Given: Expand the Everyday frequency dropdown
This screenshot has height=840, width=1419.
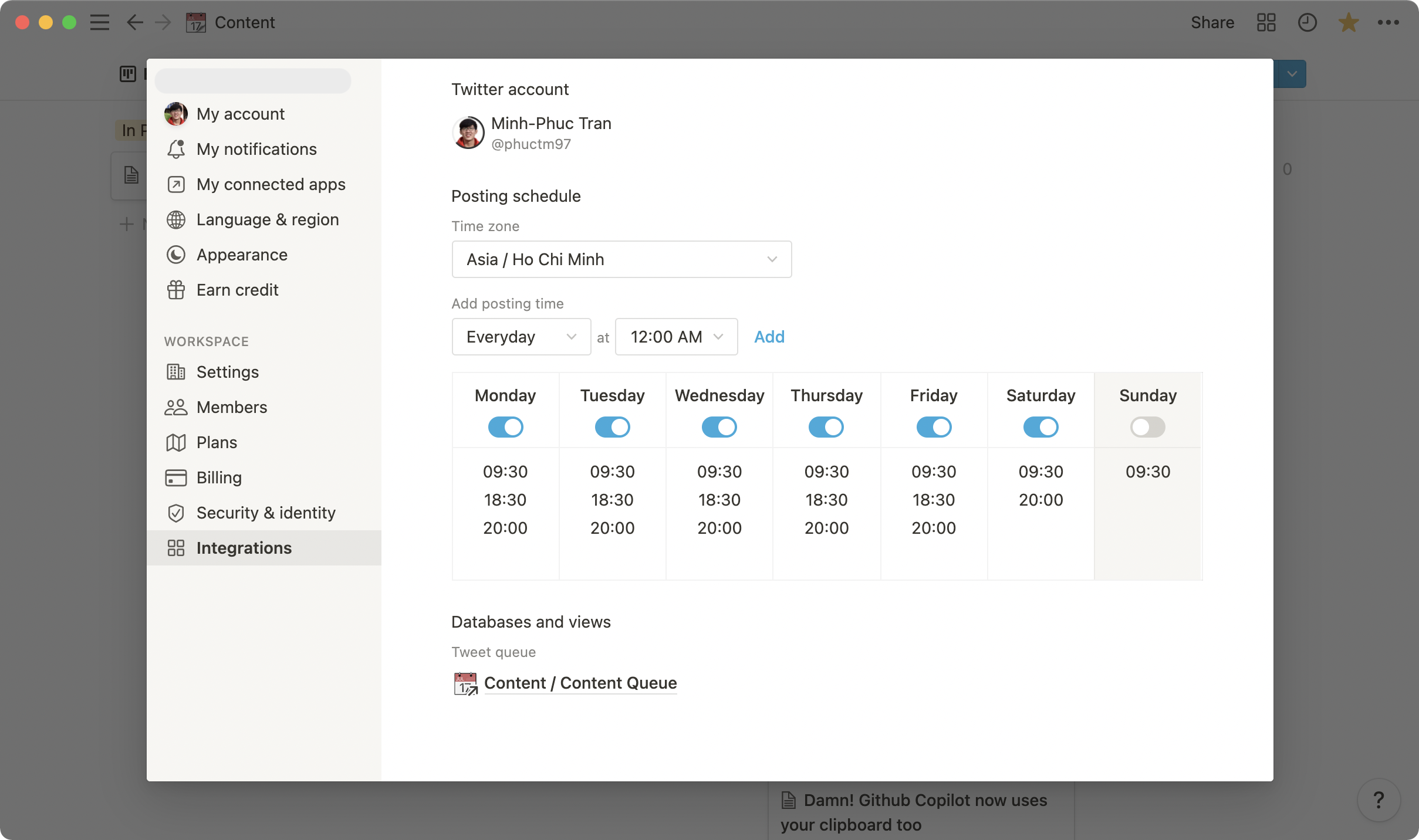Looking at the screenshot, I should (521, 337).
